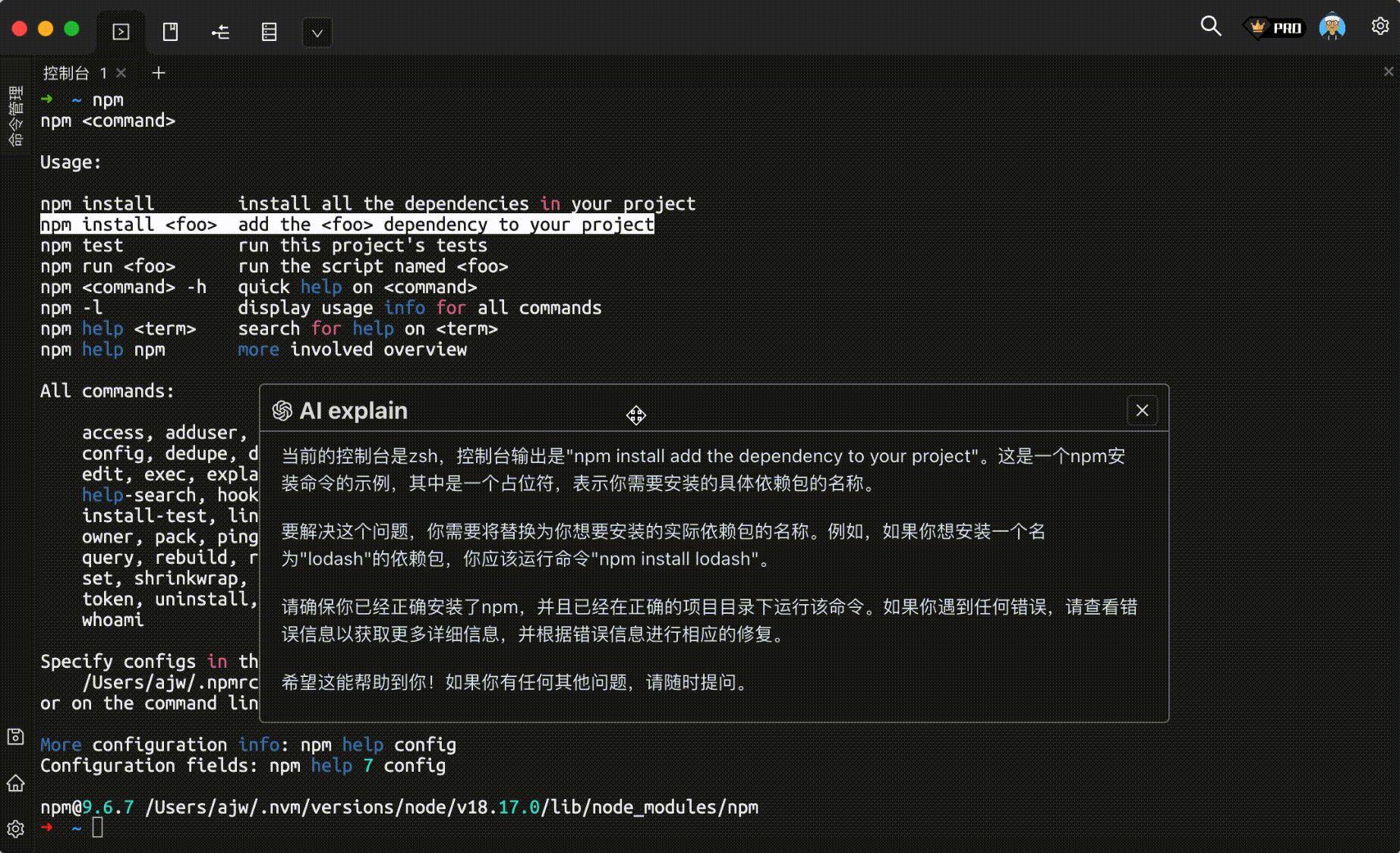Image resolution: width=1400 pixels, height=853 pixels.
Task: Click '/Users/ajw/.npmrc' path text
Action: (170, 682)
